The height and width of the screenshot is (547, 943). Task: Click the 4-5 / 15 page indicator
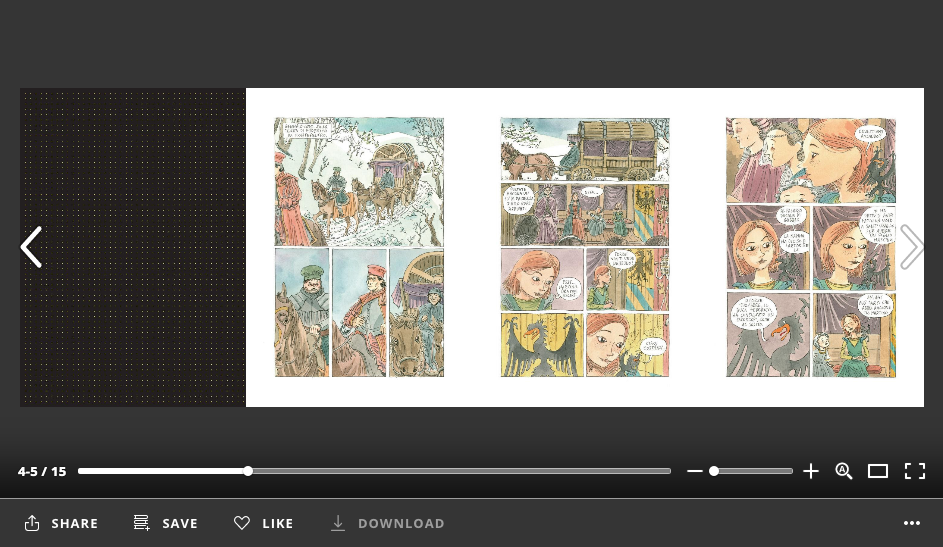click(42, 471)
